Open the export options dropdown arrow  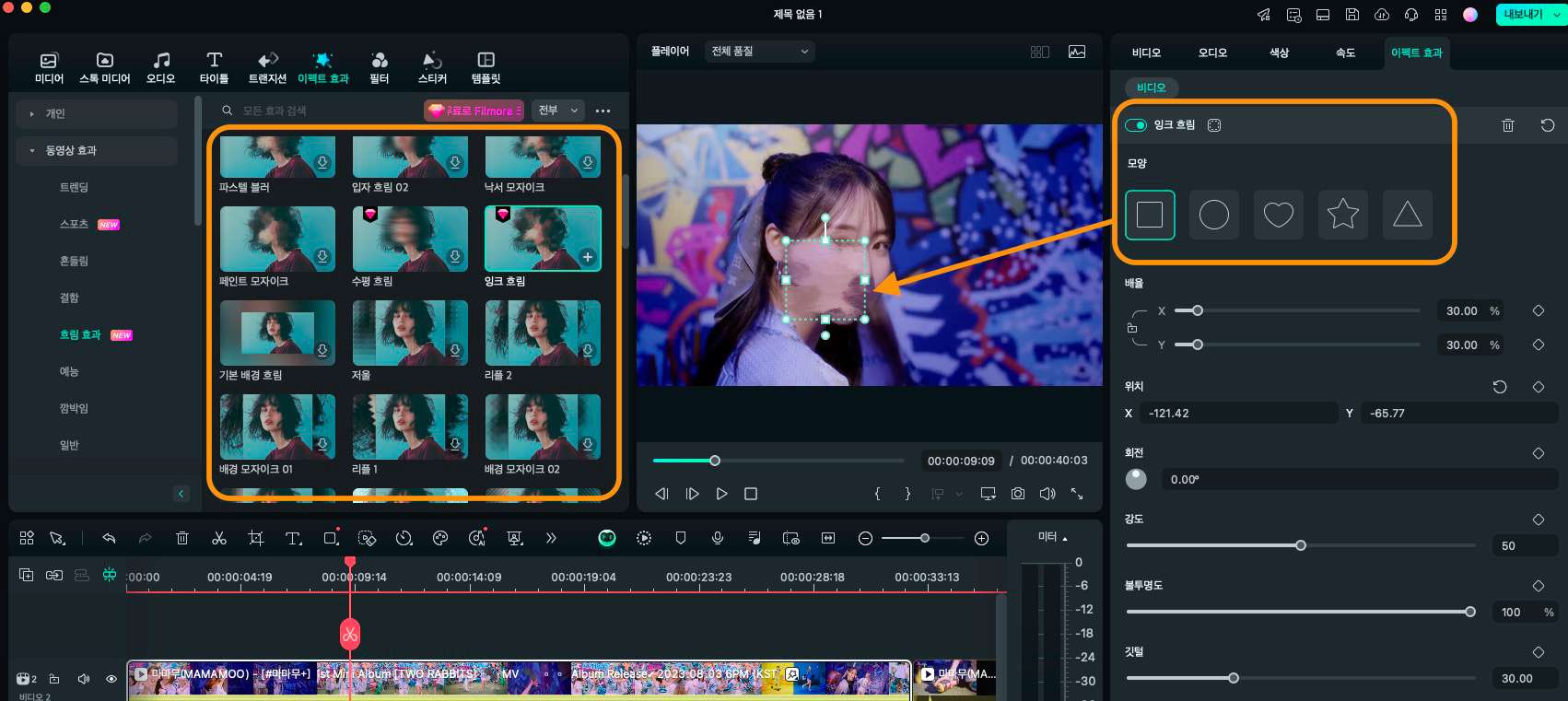pyautogui.click(x=1558, y=15)
